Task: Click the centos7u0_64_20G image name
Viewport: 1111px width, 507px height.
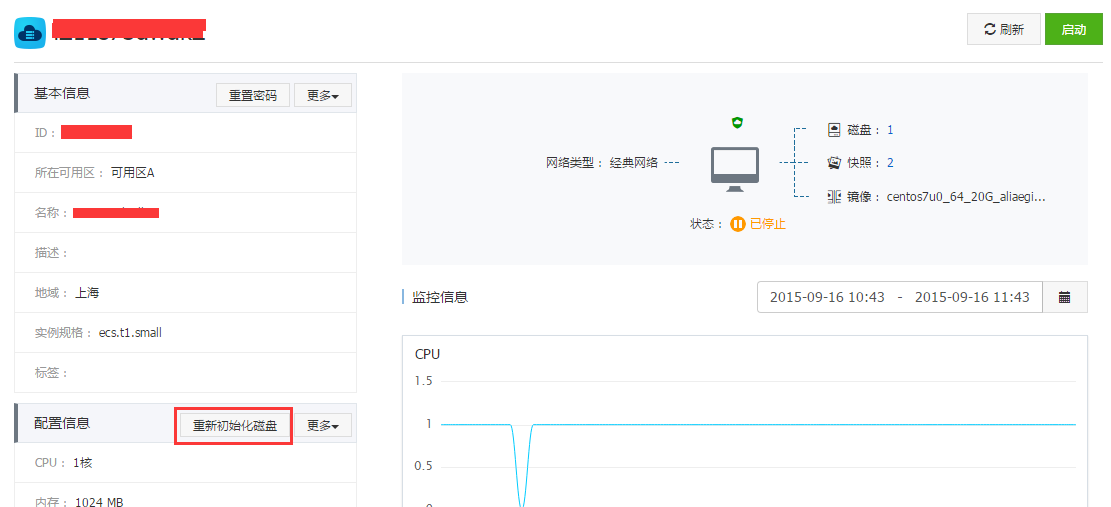Action: pos(966,197)
